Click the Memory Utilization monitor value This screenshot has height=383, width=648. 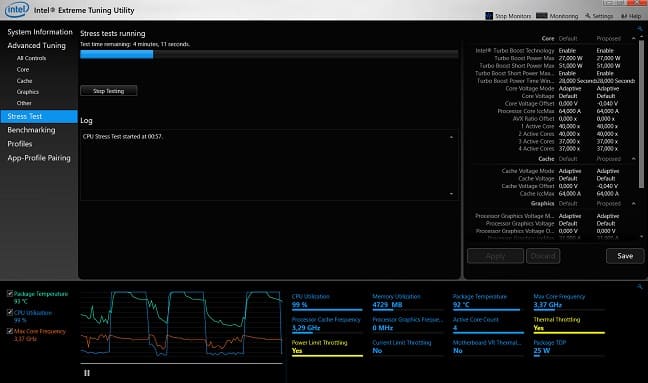pyautogui.click(x=387, y=305)
